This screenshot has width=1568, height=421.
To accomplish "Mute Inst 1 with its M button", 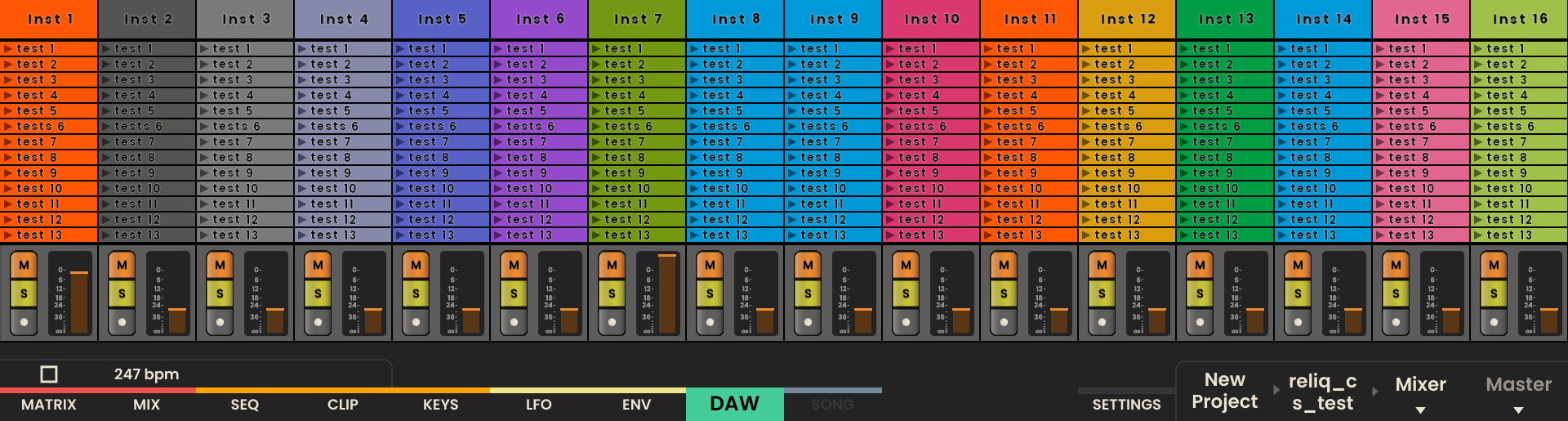I will [x=24, y=265].
